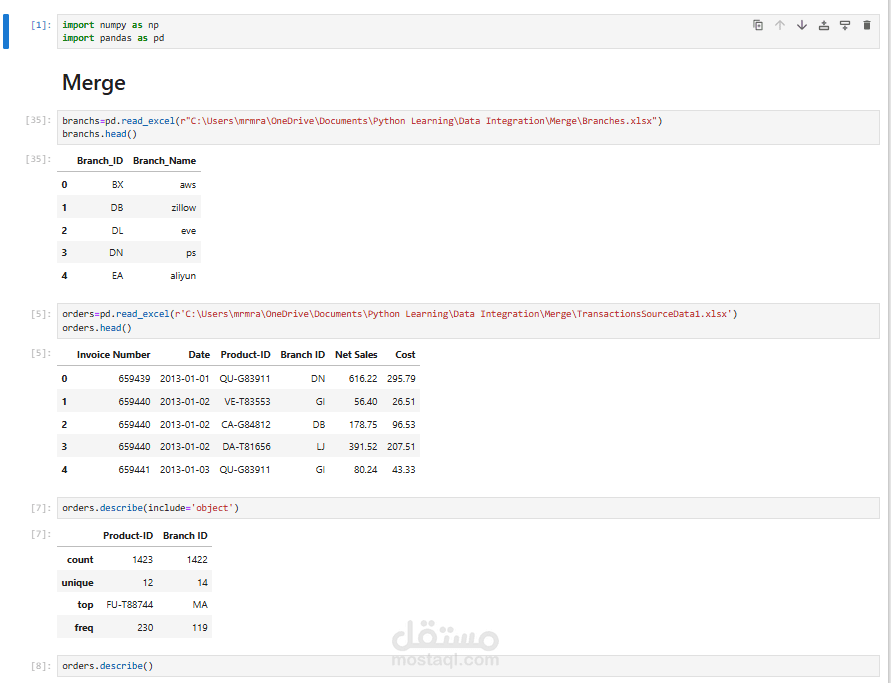
Task: Click the blue collapser bar of cell 1
Action: [6, 32]
